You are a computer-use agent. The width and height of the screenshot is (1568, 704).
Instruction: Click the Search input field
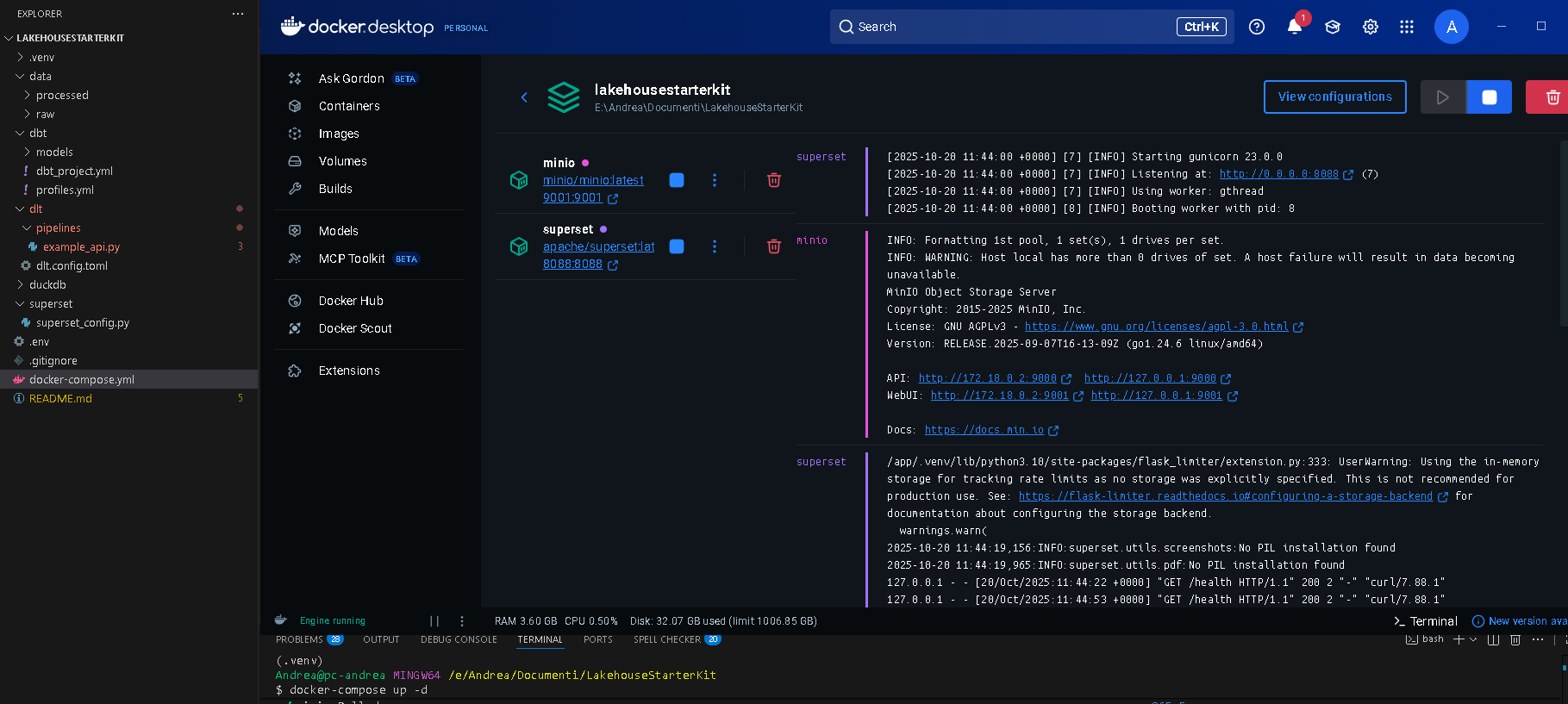1032,27
